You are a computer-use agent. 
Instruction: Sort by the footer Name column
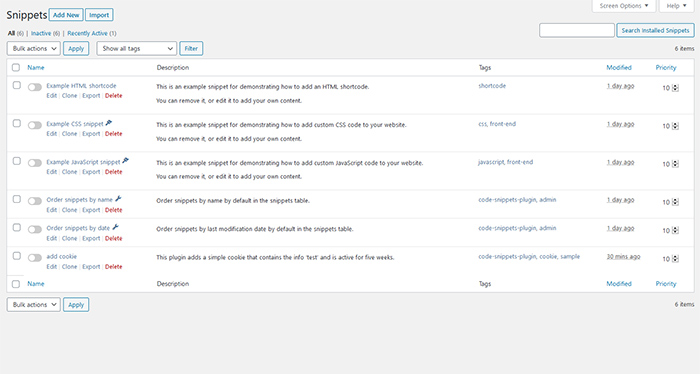36,284
